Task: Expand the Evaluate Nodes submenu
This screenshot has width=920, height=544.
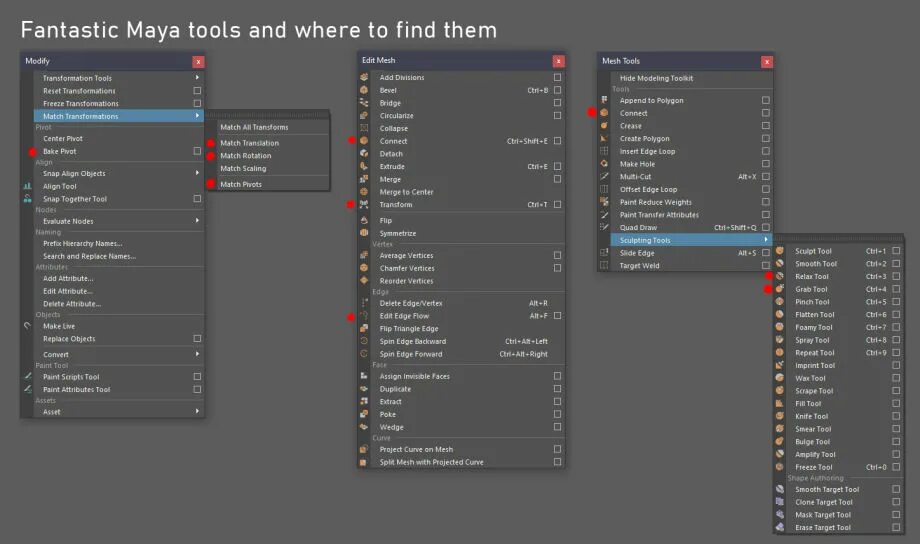Action: (x=197, y=221)
